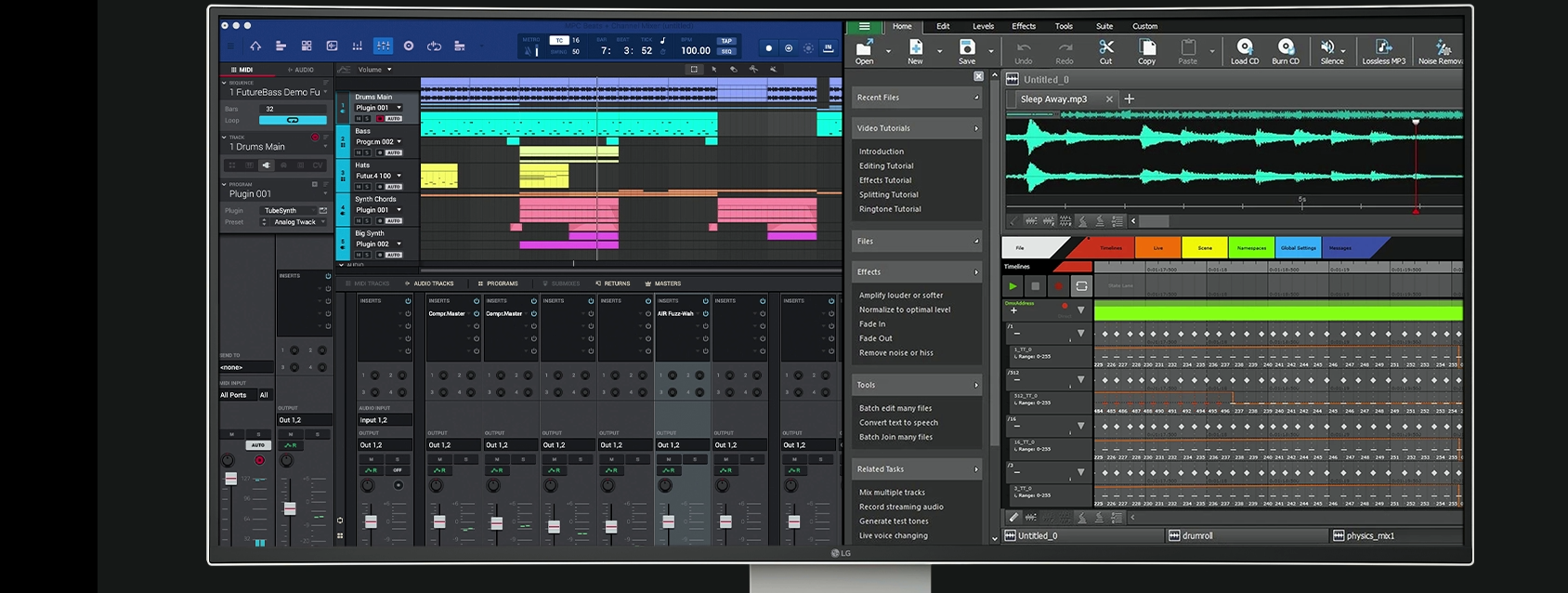
Task: Click the Save disk icon
Action: (x=967, y=47)
